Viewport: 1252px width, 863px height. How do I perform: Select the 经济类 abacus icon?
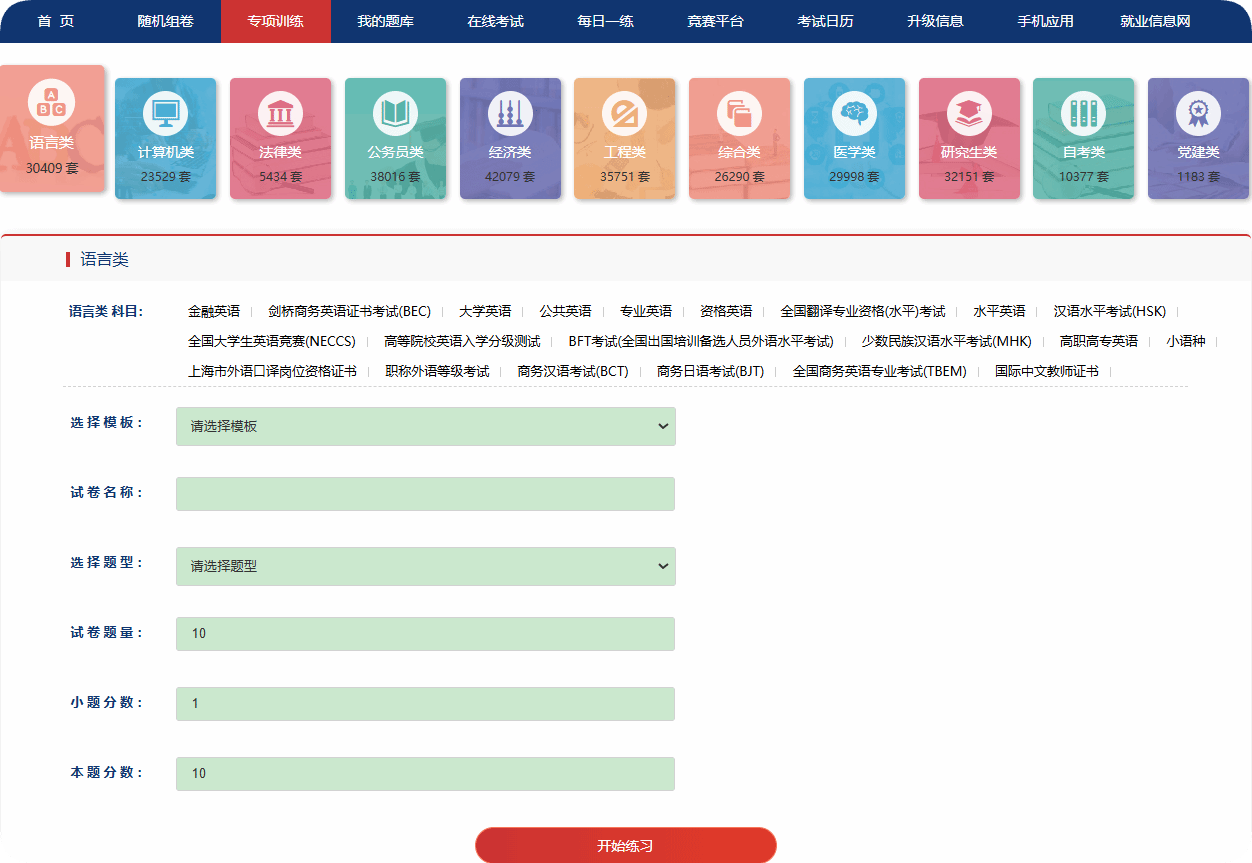[510, 113]
